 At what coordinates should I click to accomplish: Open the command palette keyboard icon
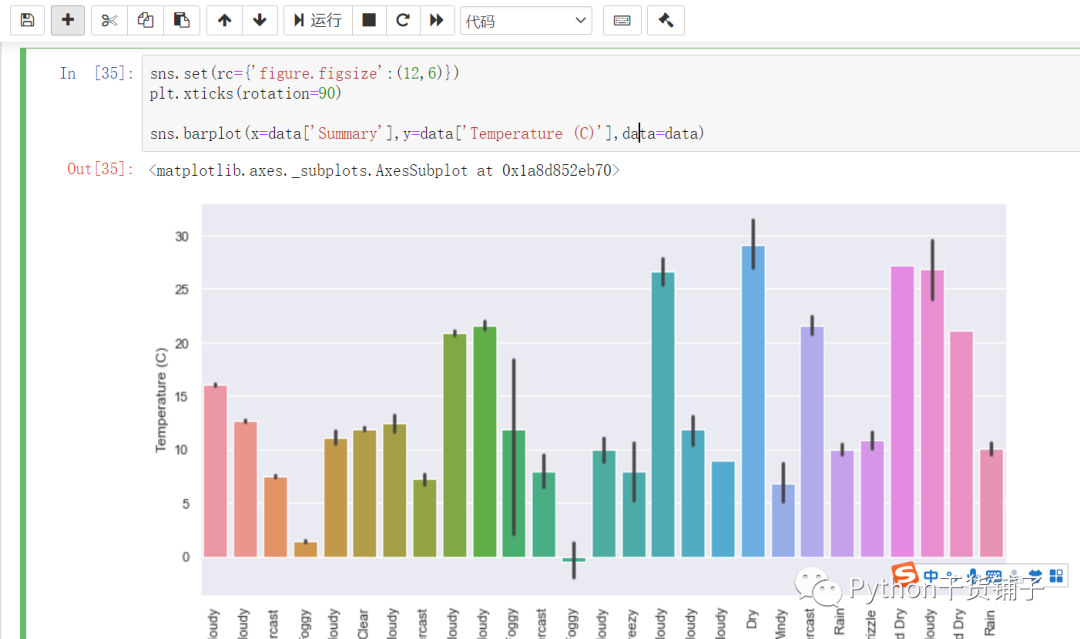(622, 20)
